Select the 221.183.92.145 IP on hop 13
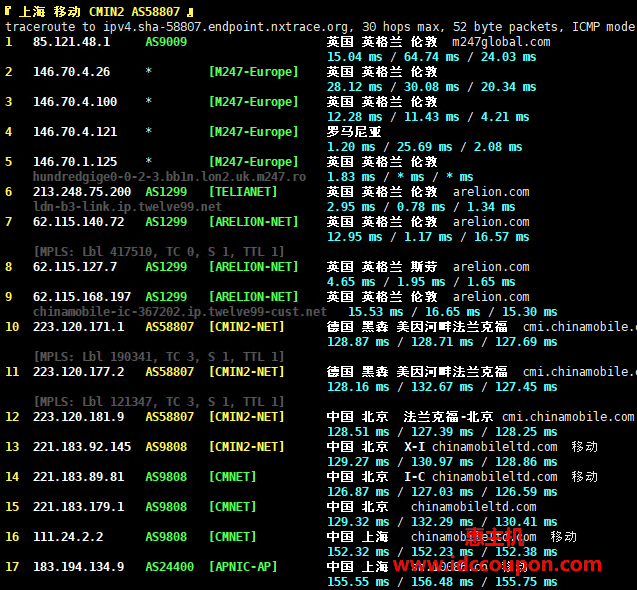This screenshot has width=637, height=590. 82,447
